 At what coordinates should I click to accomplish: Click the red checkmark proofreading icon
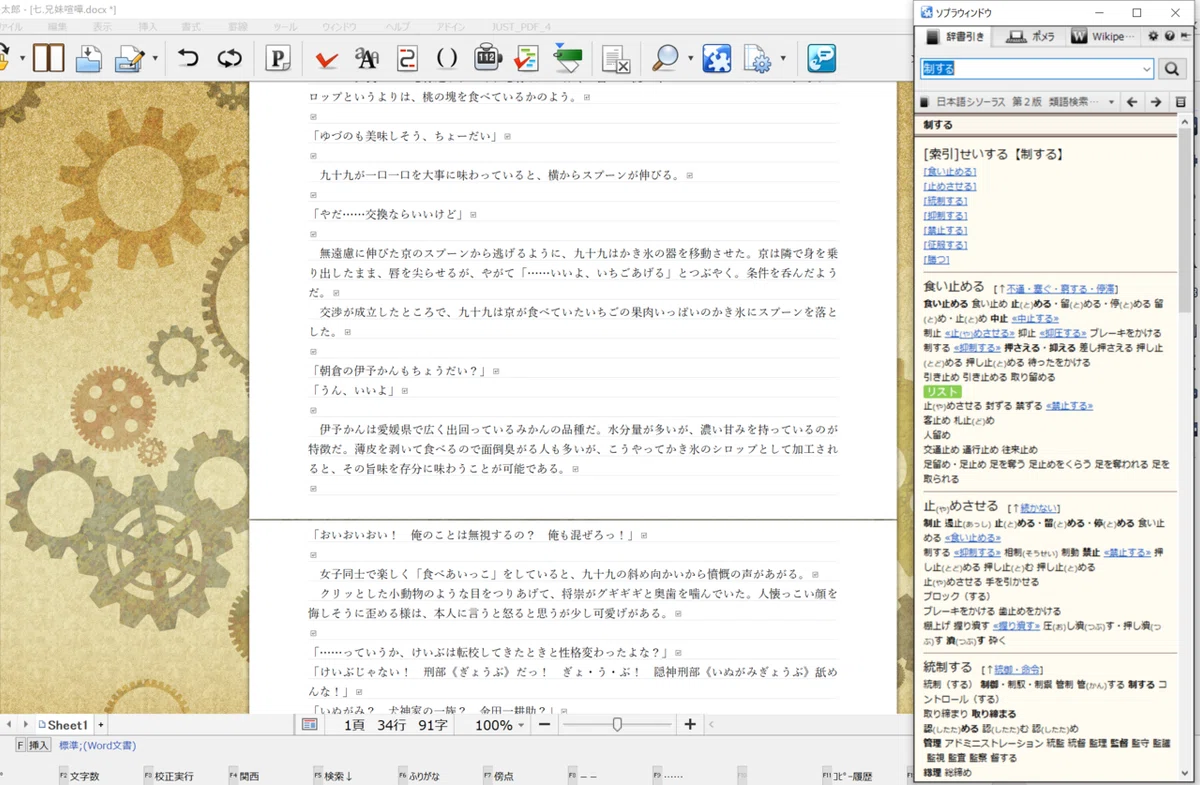coord(326,59)
